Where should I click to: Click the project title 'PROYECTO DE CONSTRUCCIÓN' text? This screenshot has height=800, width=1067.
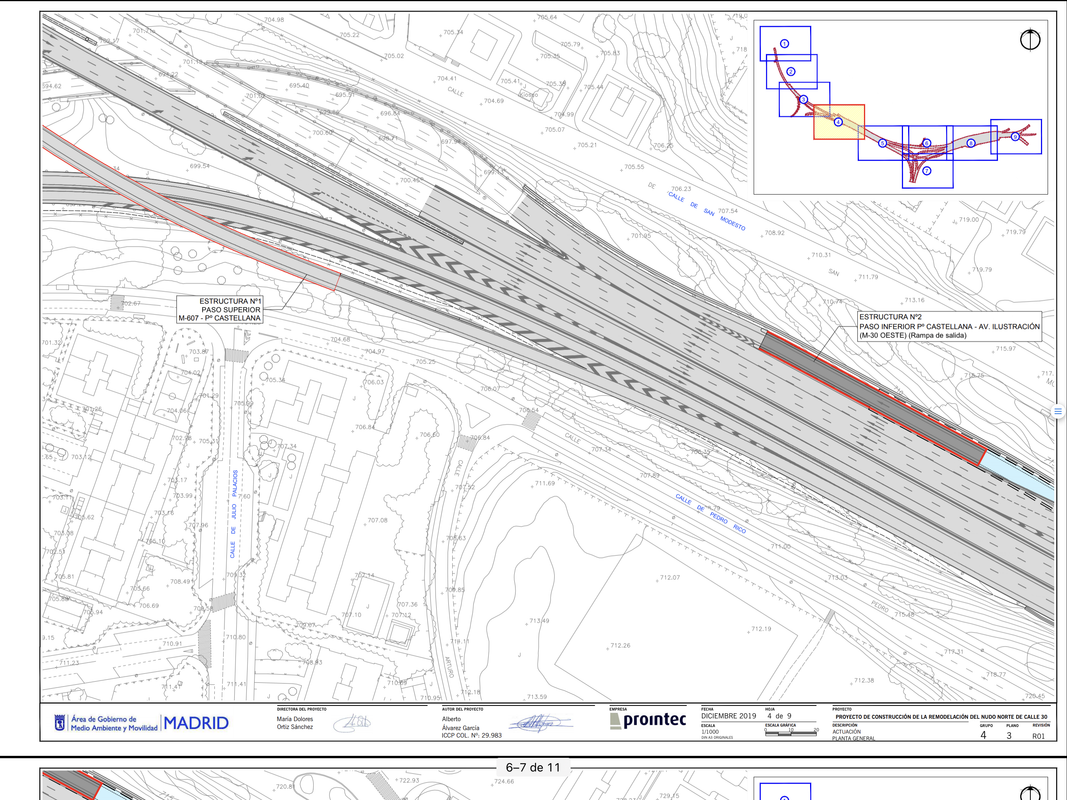click(x=941, y=717)
